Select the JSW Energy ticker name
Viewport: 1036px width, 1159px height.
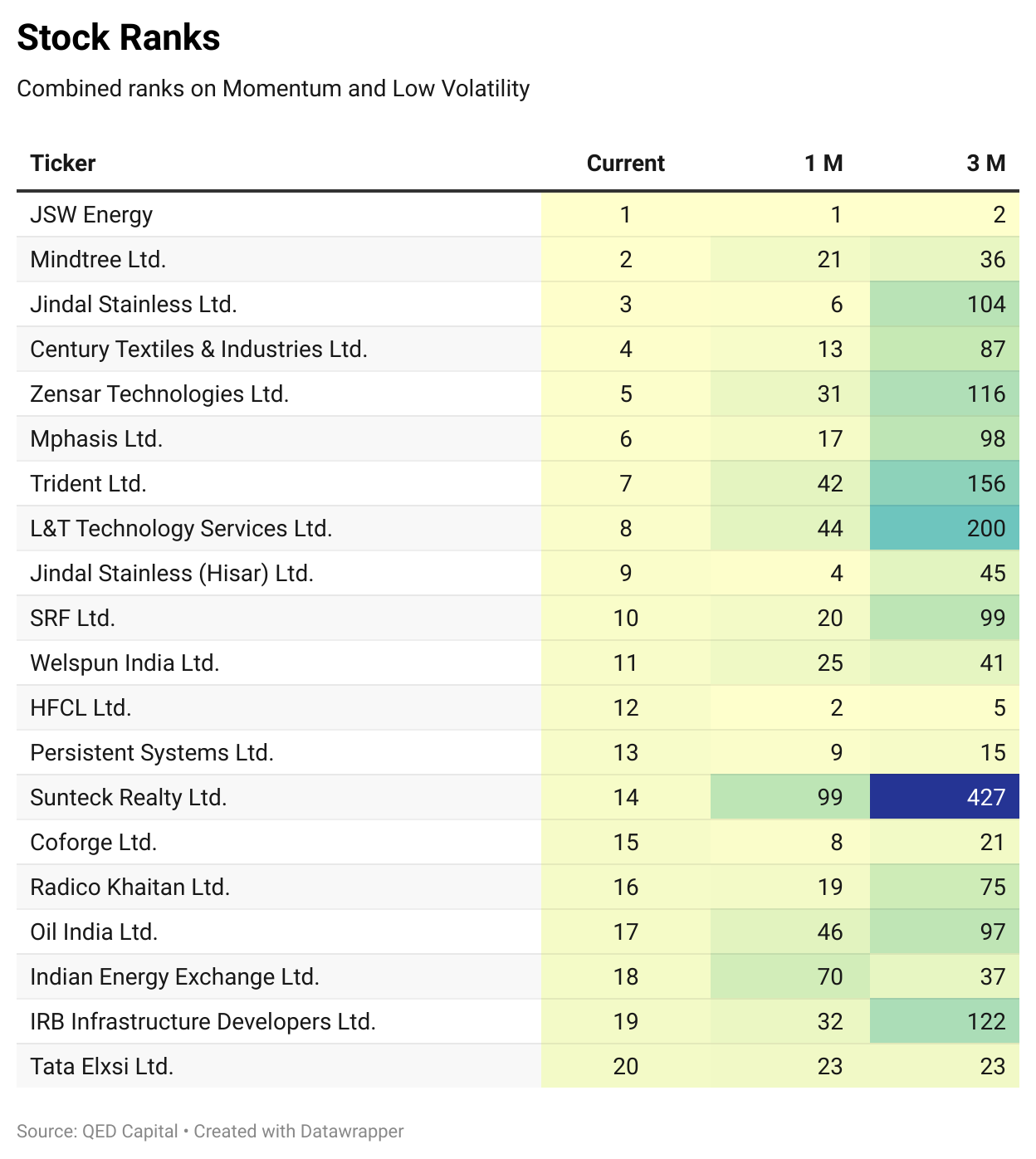pos(91,214)
